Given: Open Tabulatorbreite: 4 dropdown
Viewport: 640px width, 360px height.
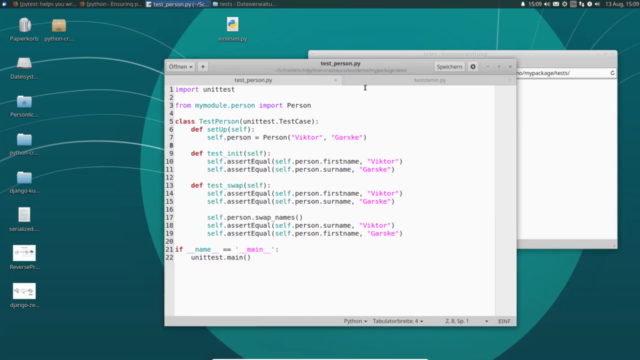Looking at the screenshot, I should (398, 321).
